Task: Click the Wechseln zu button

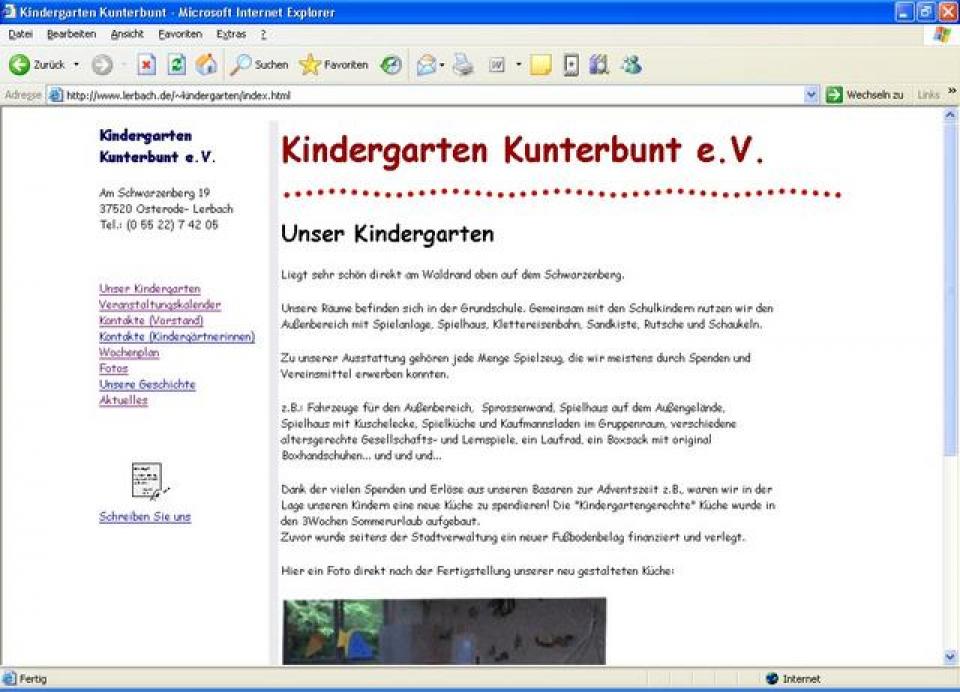Action: 865,95
